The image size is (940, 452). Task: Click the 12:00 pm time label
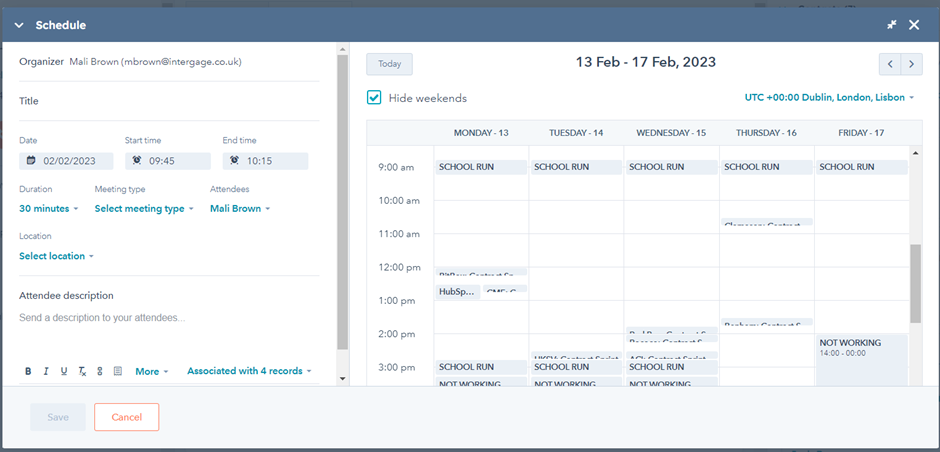pos(399,267)
